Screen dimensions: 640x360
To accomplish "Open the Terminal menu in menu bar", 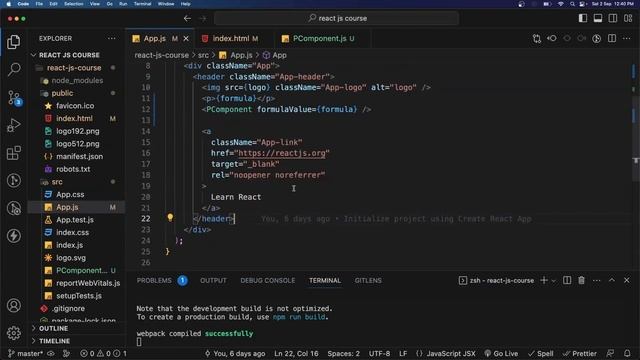I will [142, 4].
